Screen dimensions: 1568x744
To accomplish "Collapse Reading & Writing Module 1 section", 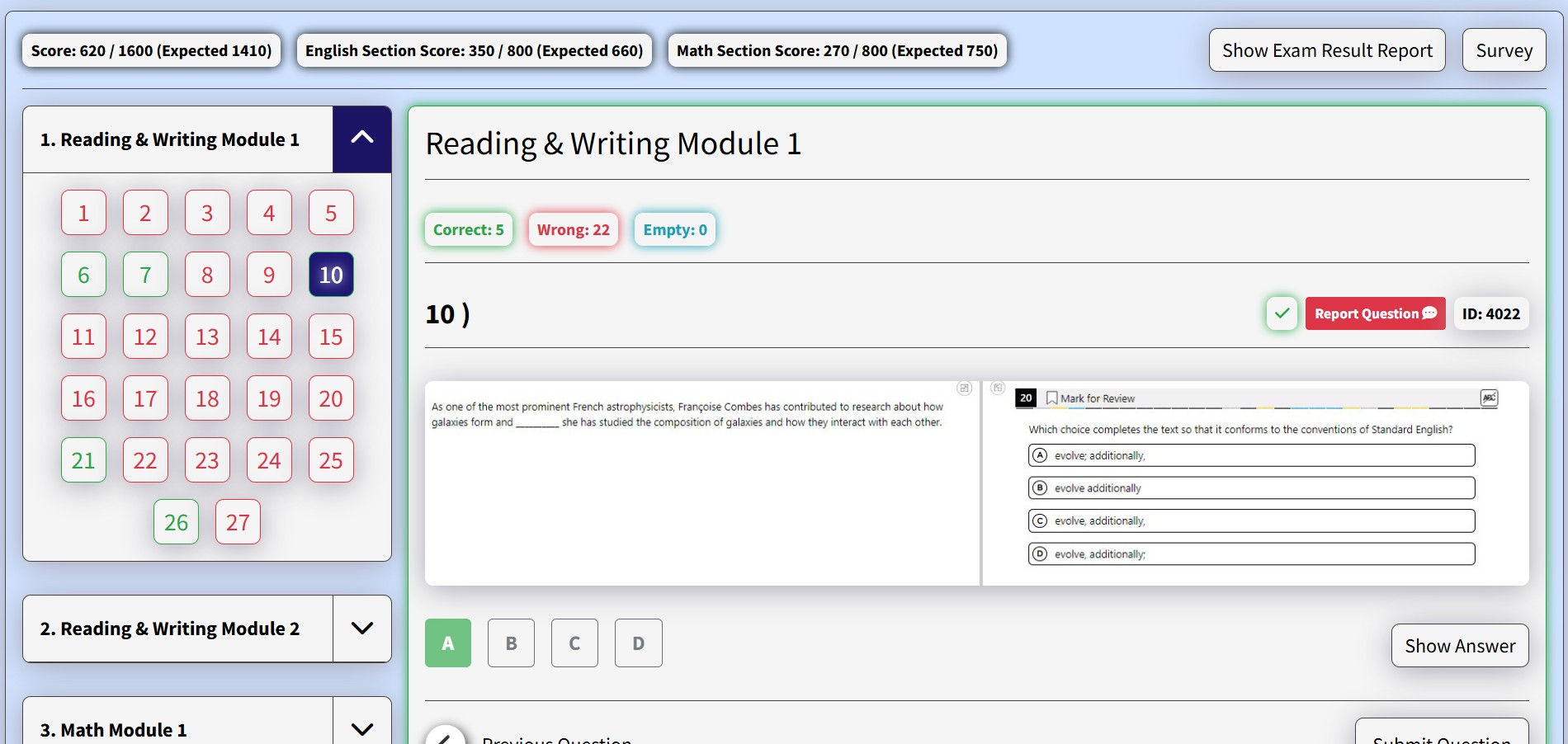I will [361, 139].
